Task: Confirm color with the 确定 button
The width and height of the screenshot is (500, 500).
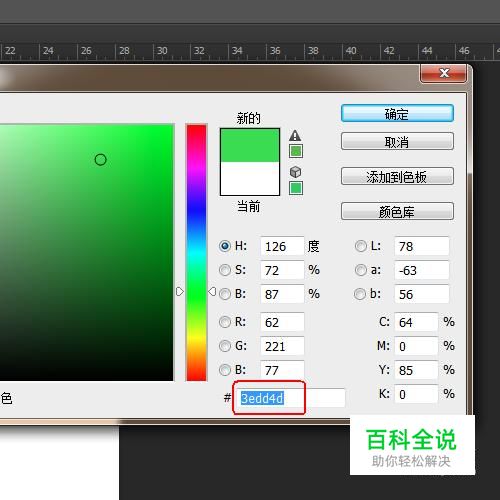Action: click(397, 114)
